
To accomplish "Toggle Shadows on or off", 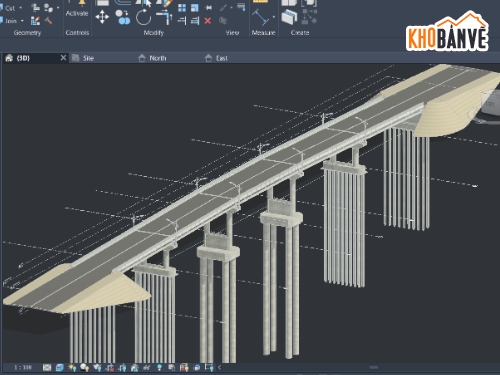I will pyautogui.click(x=84, y=367).
